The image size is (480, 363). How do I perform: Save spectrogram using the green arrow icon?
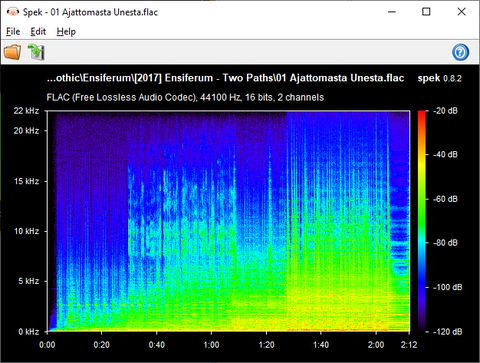click(x=36, y=52)
